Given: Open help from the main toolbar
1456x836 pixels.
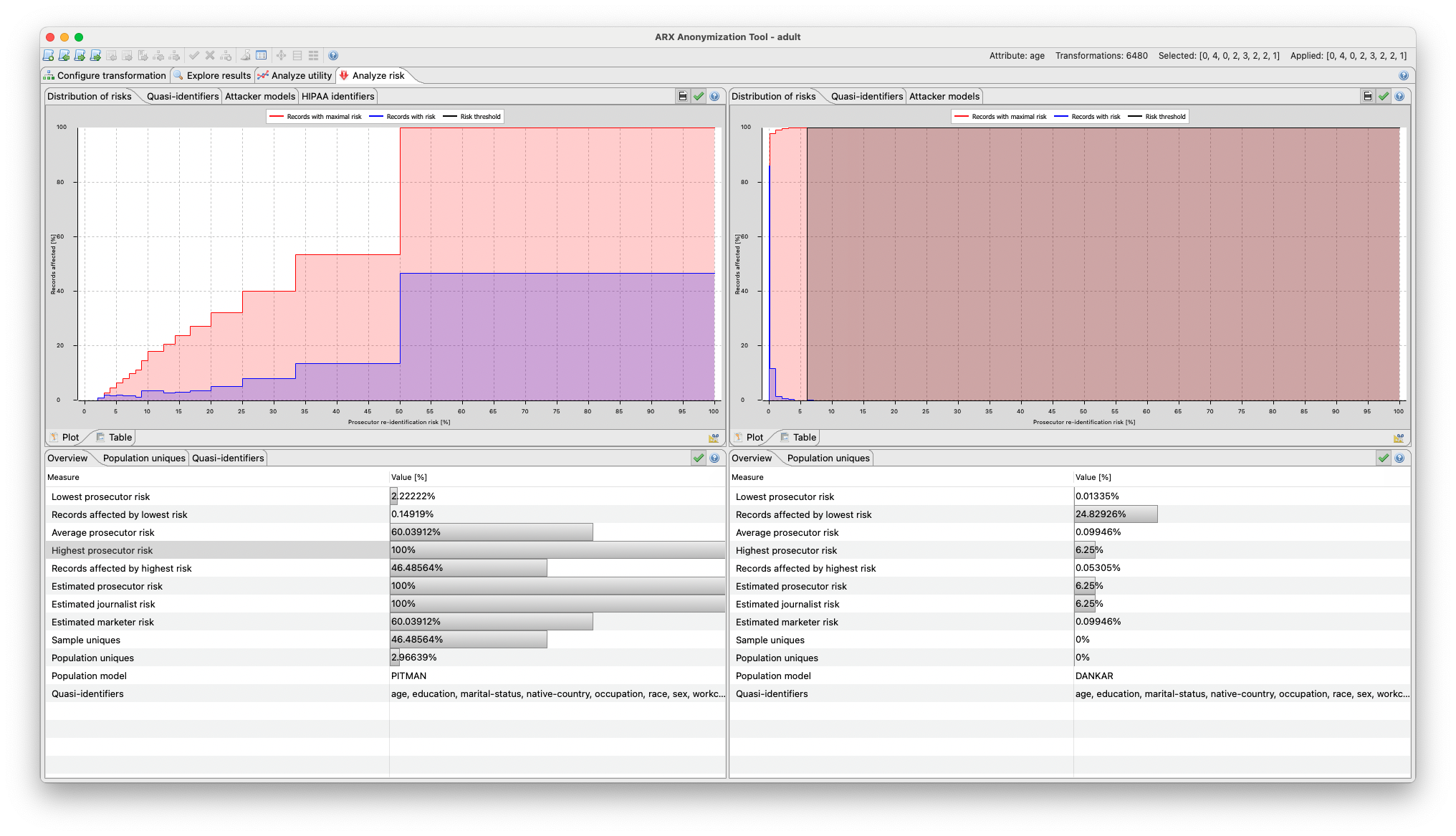Looking at the screenshot, I should [333, 55].
